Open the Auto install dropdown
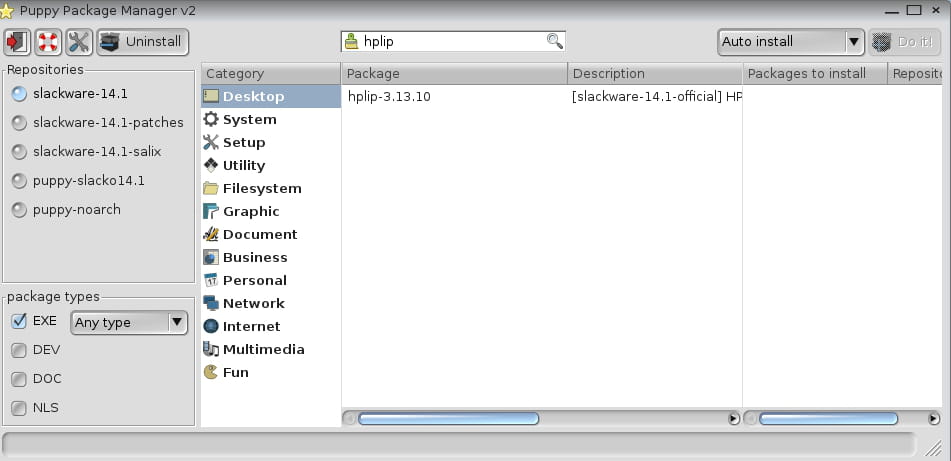Viewport: 951px width, 461px height. (790, 42)
